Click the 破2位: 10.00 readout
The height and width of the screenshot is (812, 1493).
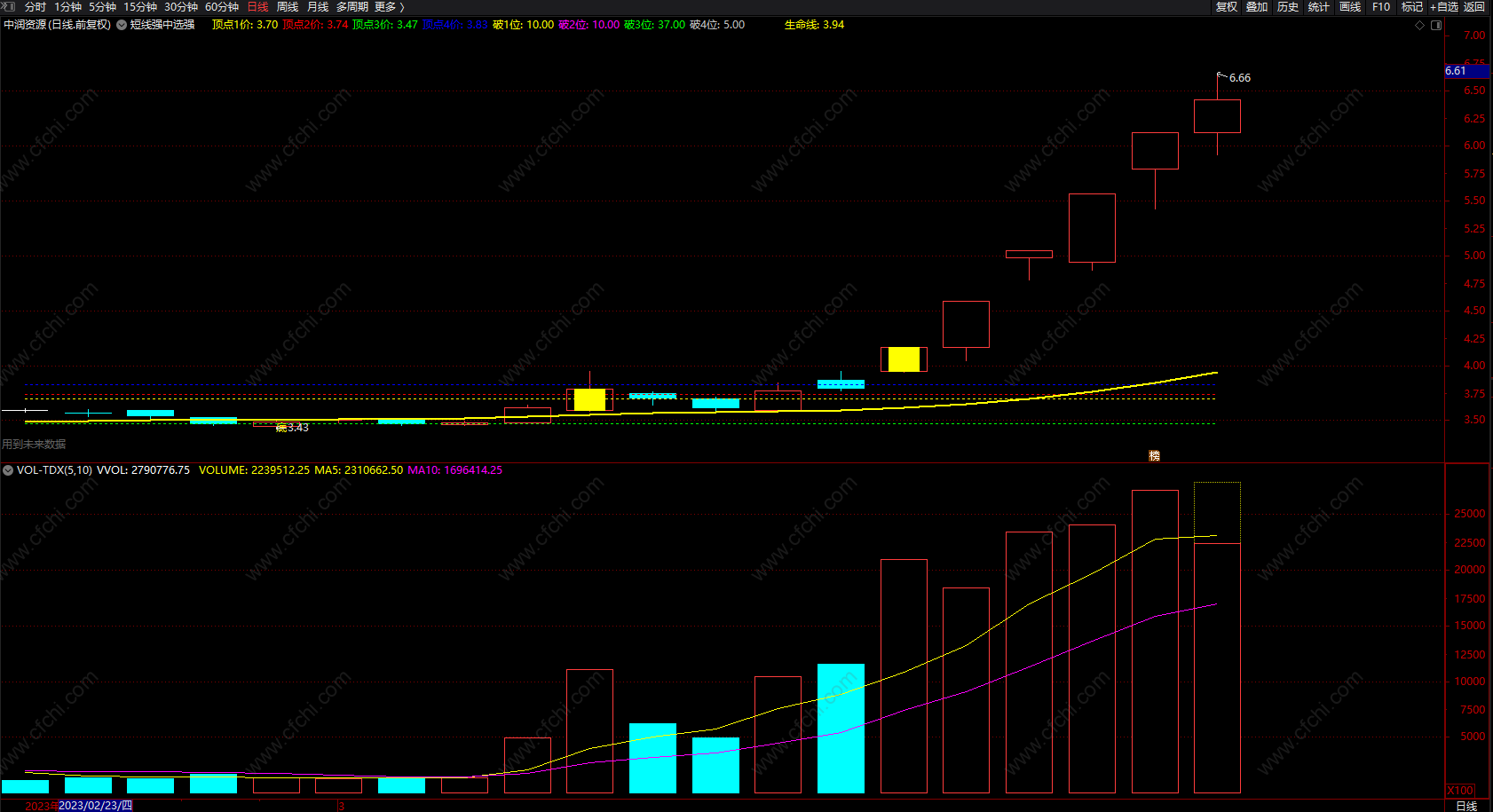coord(589,25)
